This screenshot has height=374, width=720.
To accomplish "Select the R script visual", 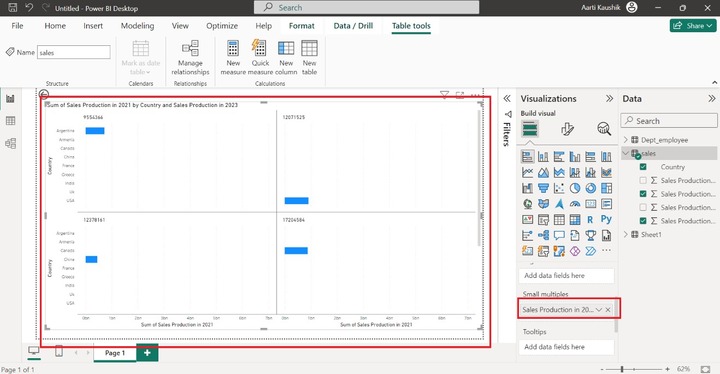I will (x=591, y=220).
